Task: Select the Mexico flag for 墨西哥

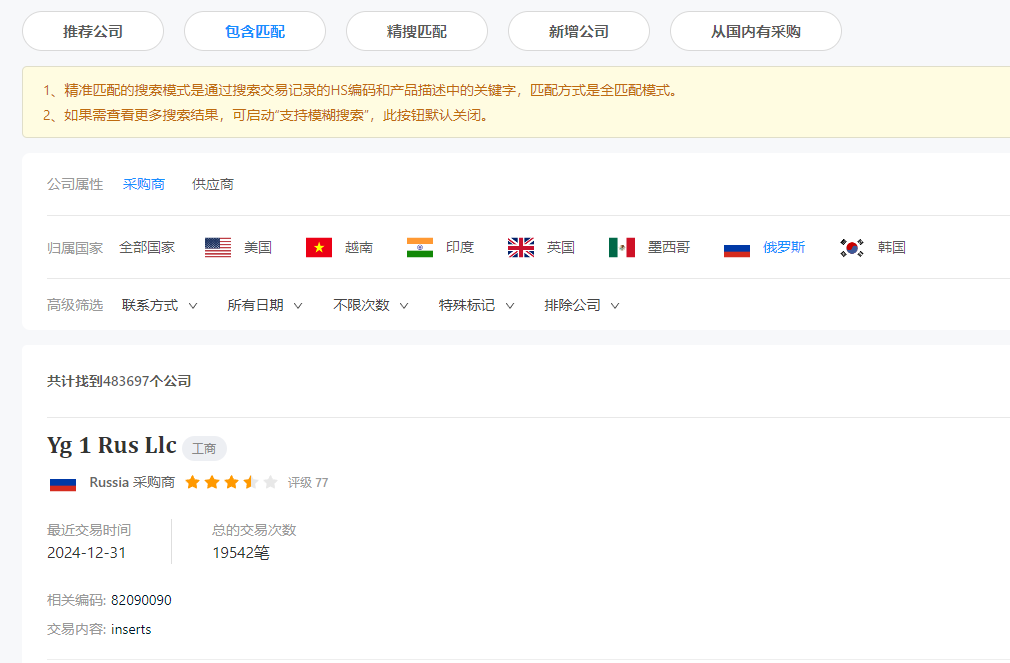Action: tap(621, 246)
